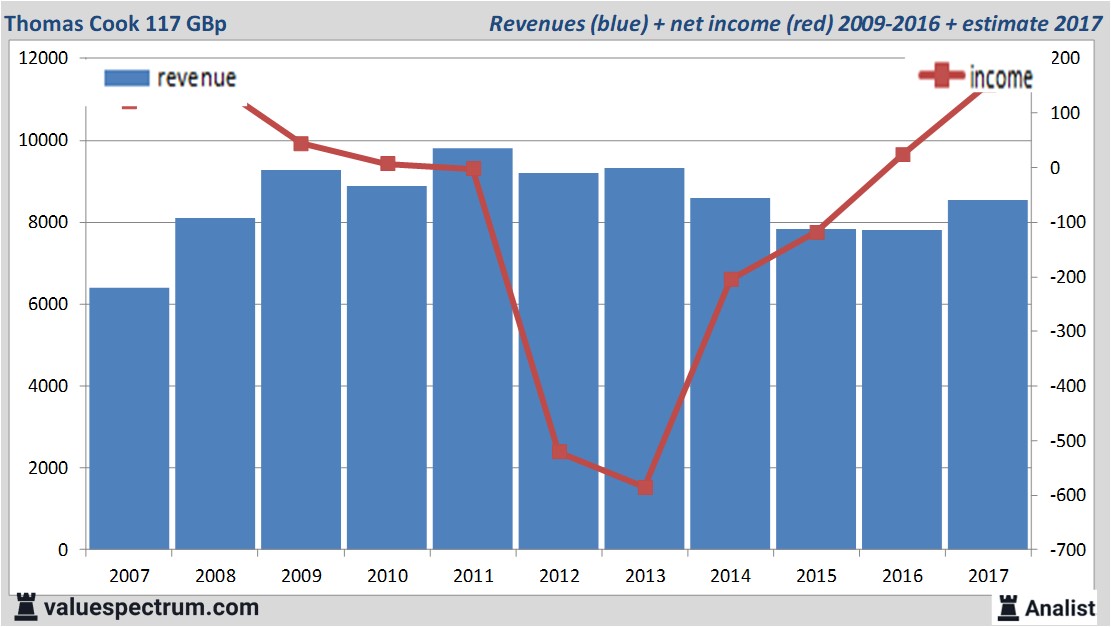Select the 2016 revenue bar
The width and height of the screenshot is (1111, 627).
coord(902,390)
